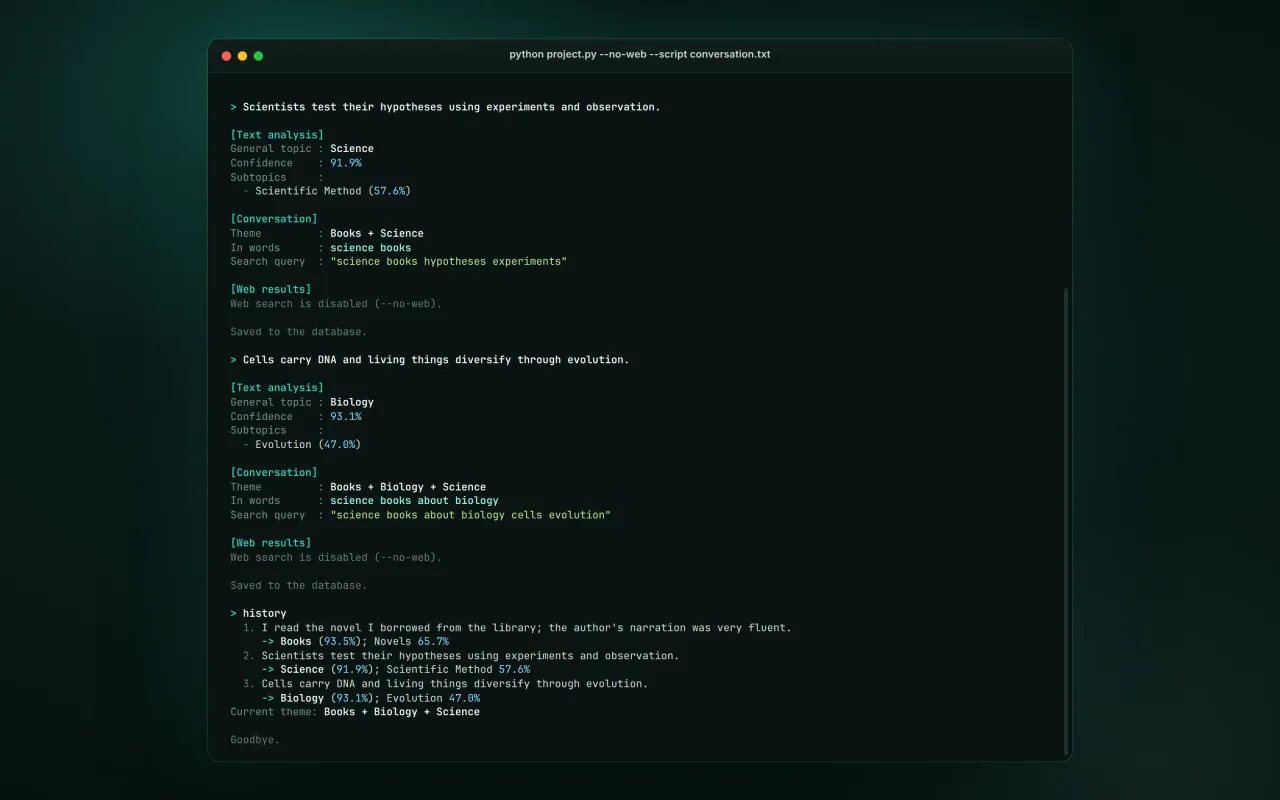
Task: Minimize the terminal using the yellow button
Action: [x=242, y=56]
